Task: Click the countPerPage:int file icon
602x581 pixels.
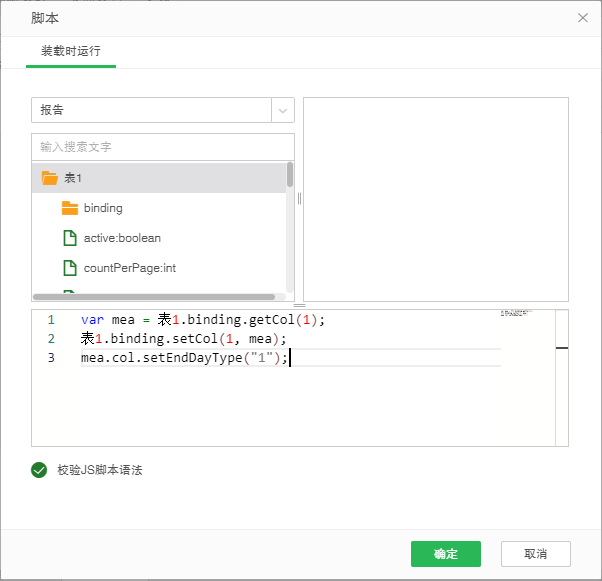Action: [69, 268]
